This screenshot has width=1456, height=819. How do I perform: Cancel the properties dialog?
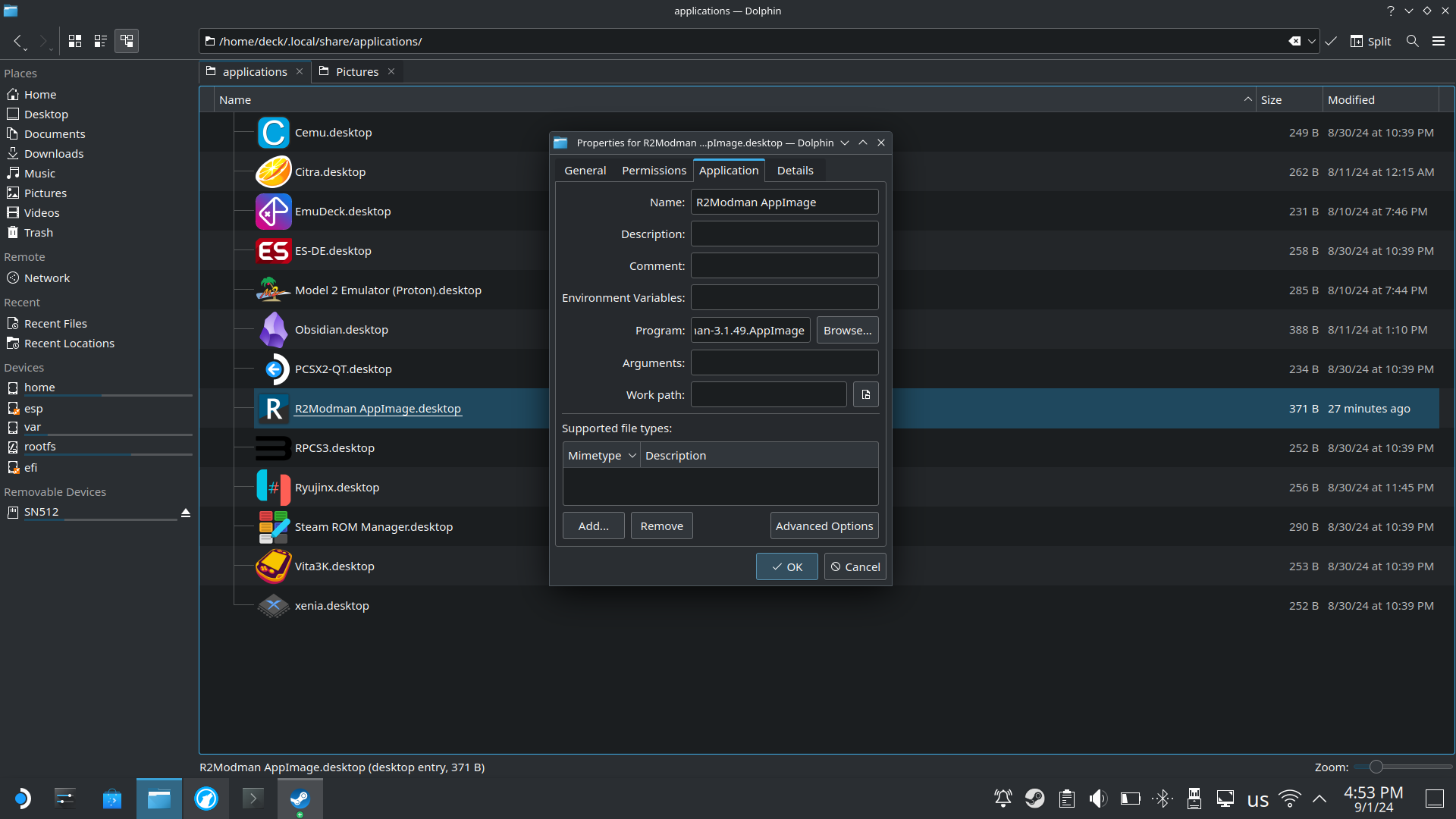tap(855, 567)
